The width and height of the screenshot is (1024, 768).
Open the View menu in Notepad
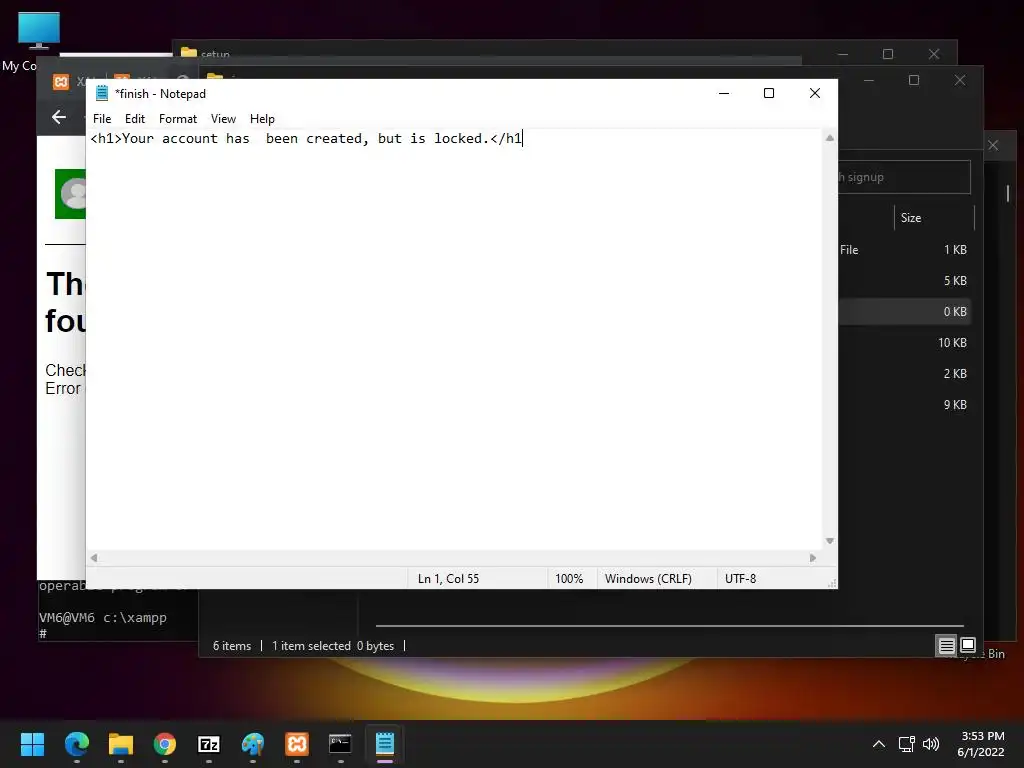pos(223,119)
